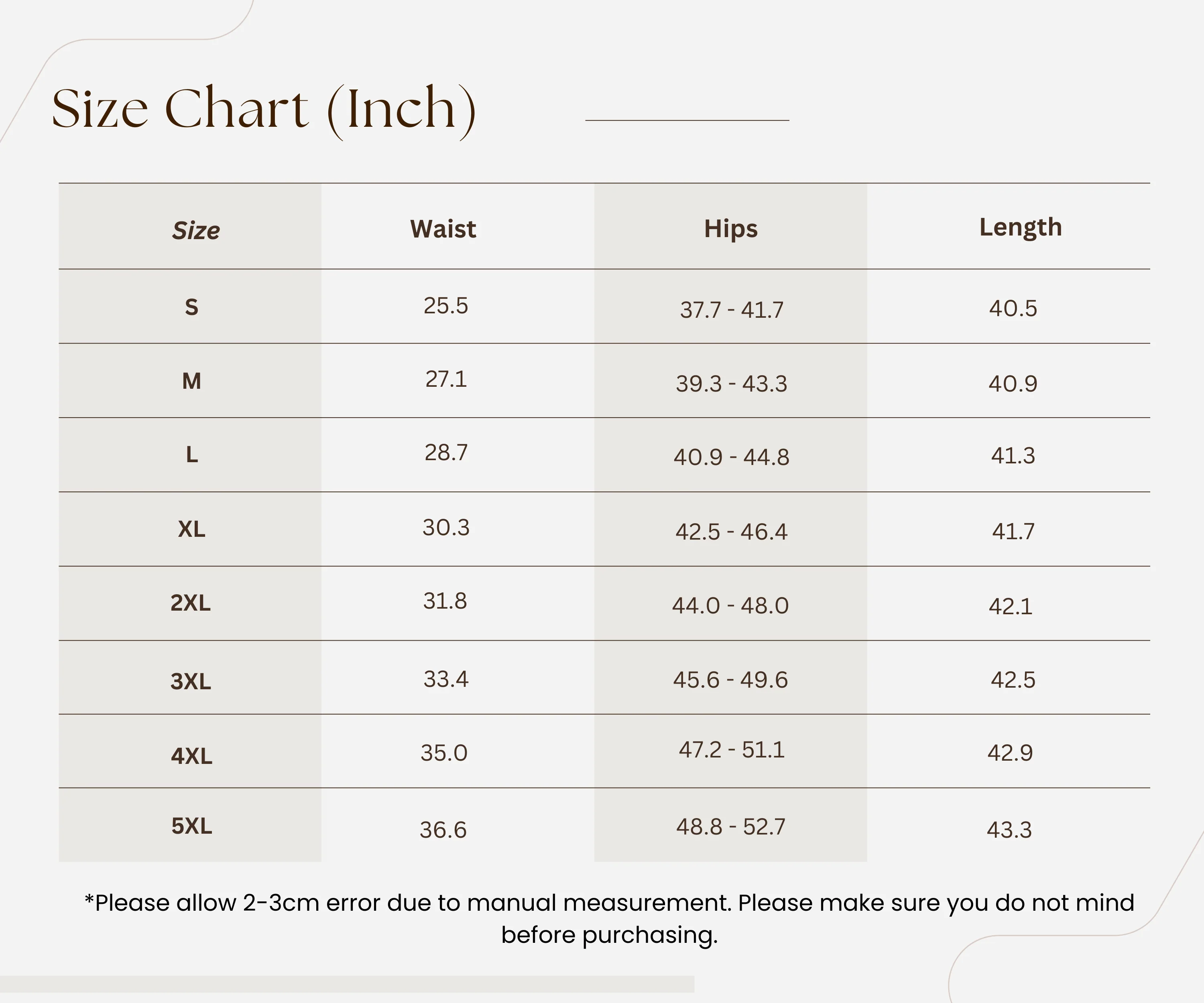Click the 42.1 length value for 2XL

pyautogui.click(x=1010, y=606)
